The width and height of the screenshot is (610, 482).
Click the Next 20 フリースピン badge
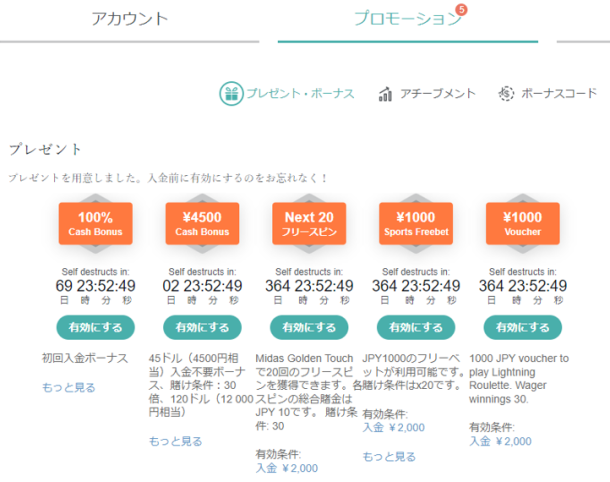point(309,224)
